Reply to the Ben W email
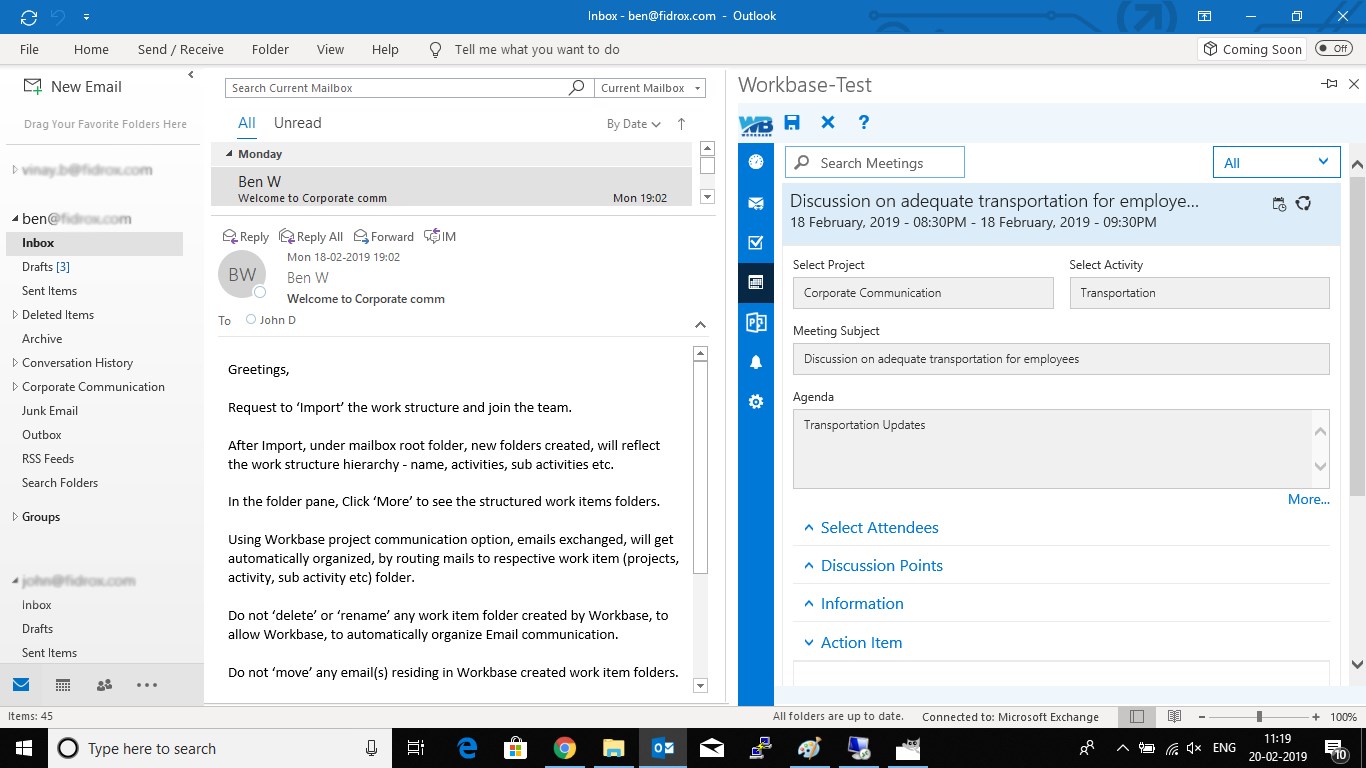The image size is (1366, 768). (x=246, y=237)
